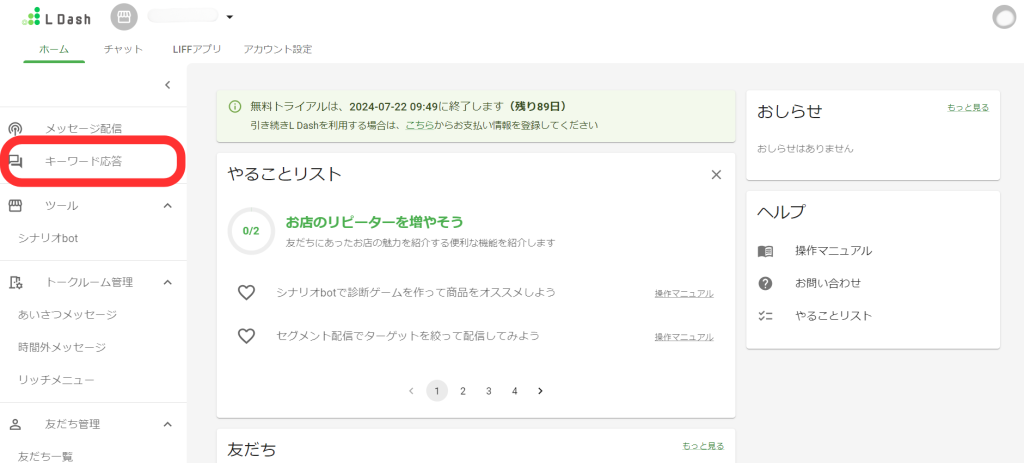
Task: Collapse the ツール section
Action: click(167, 205)
